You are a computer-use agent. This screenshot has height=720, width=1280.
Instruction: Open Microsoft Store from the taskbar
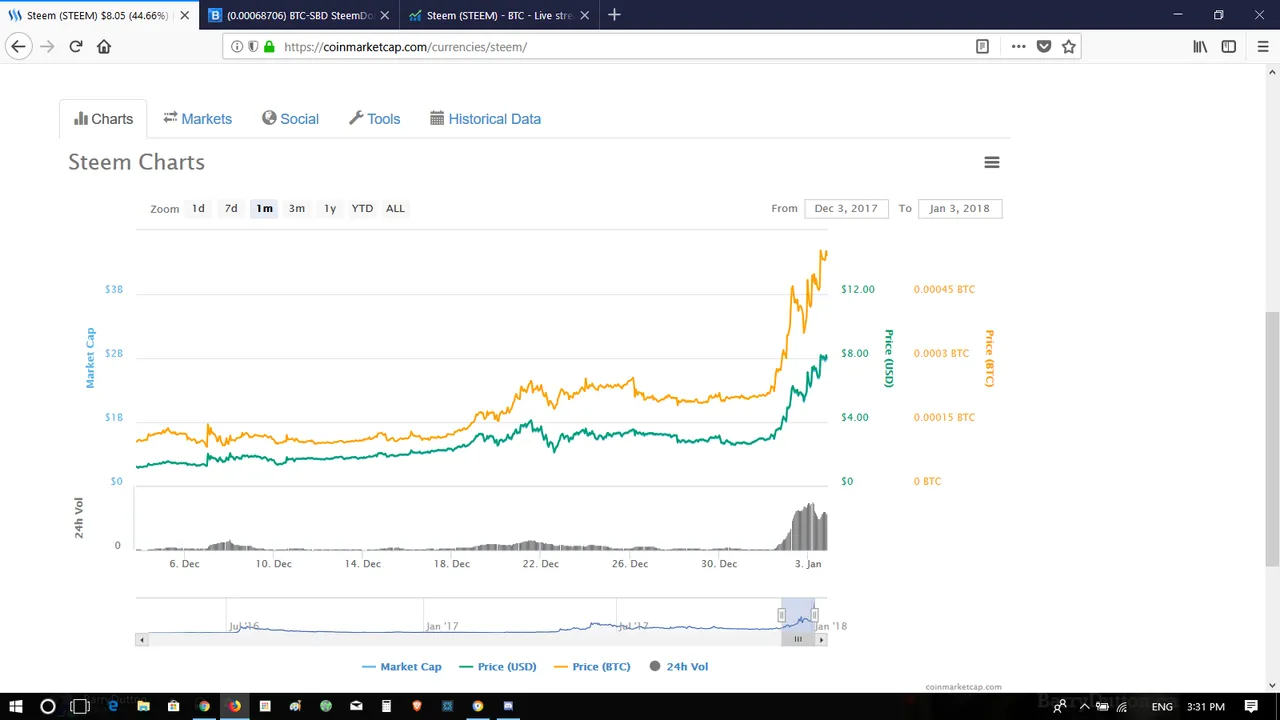pos(174,706)
